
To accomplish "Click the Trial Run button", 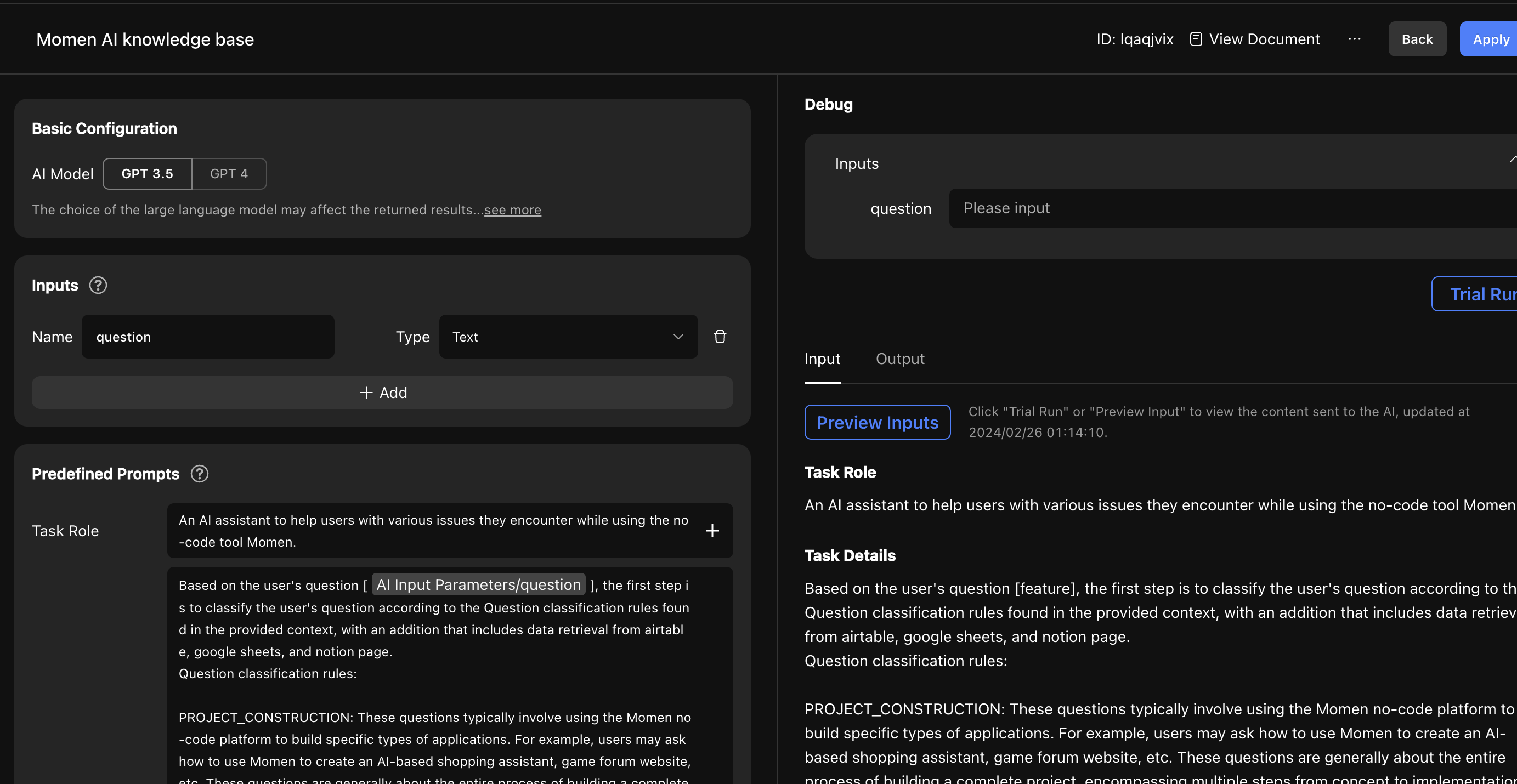I will point(1475,293).
